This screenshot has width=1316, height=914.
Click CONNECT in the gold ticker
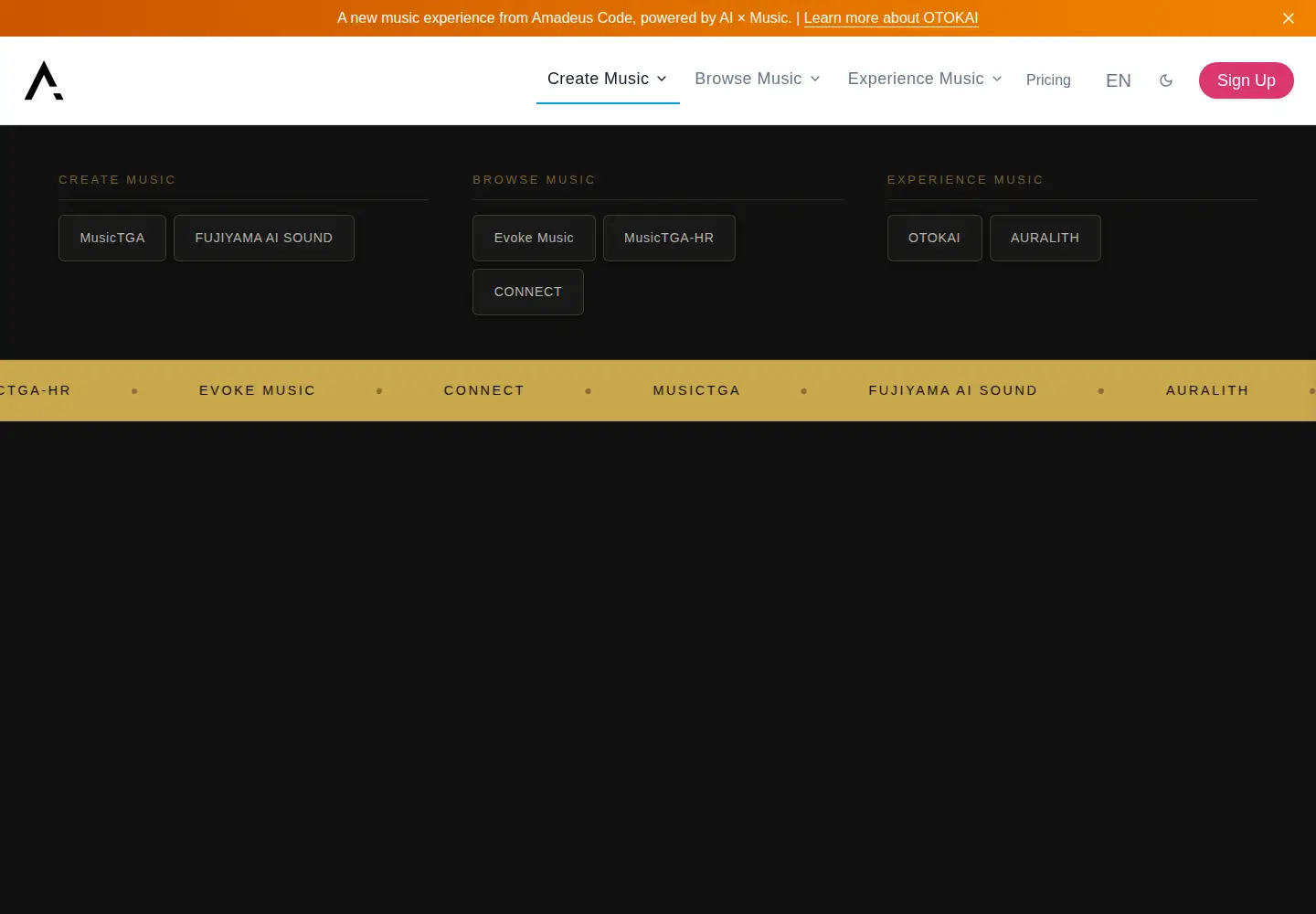(x=484, y=390)
